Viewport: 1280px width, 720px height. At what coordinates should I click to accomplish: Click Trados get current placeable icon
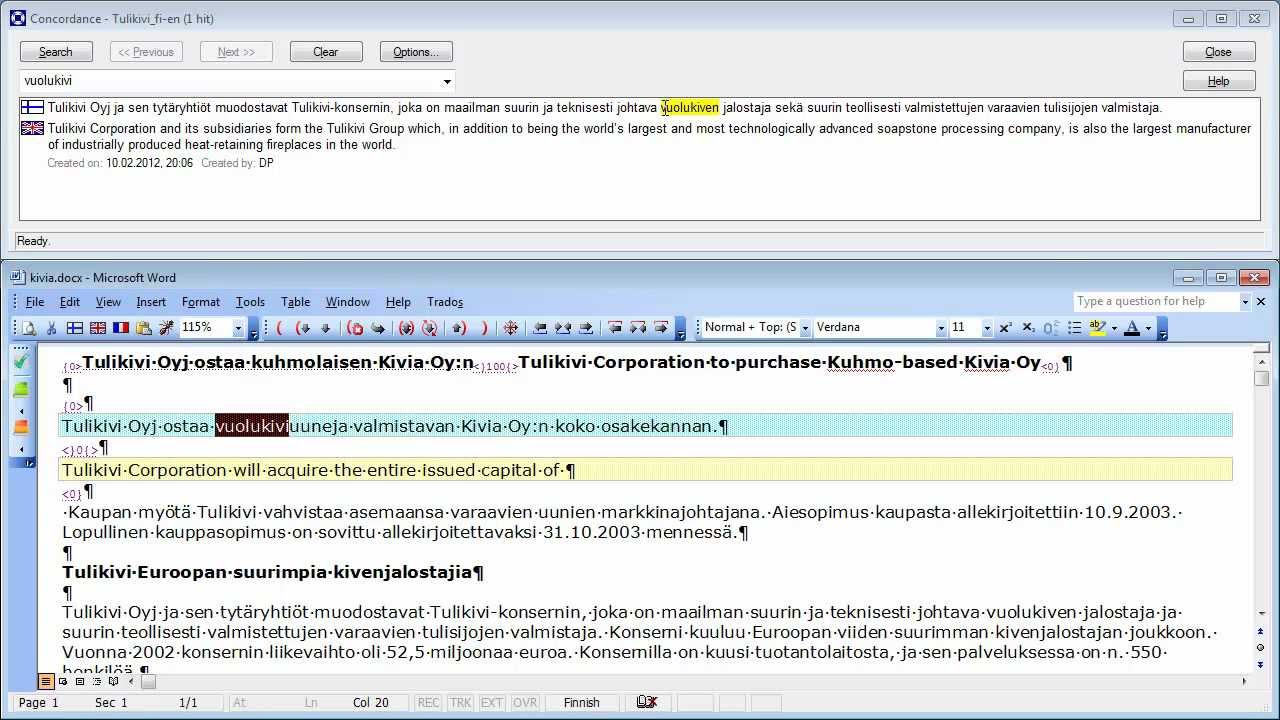pyautogui.click(x=563, y=327)
